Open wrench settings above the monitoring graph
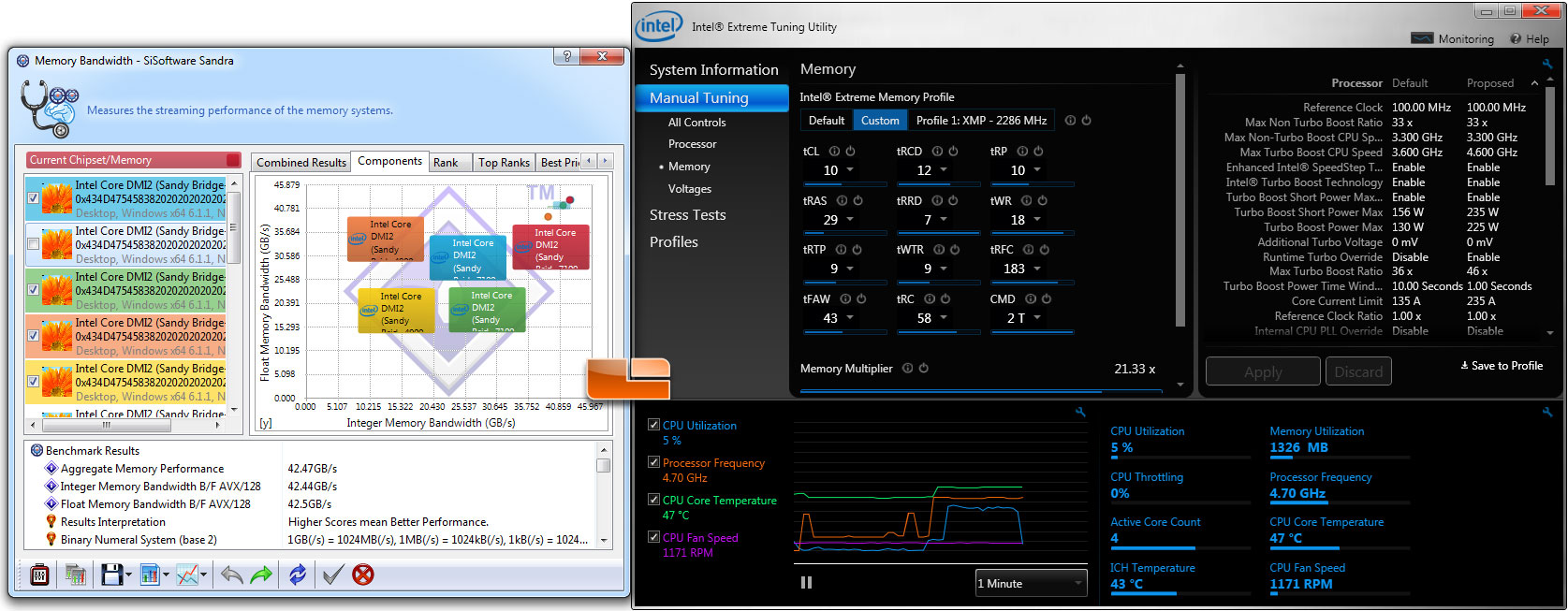This screenshot has height=611, width=1568. tap(1080, 412)
